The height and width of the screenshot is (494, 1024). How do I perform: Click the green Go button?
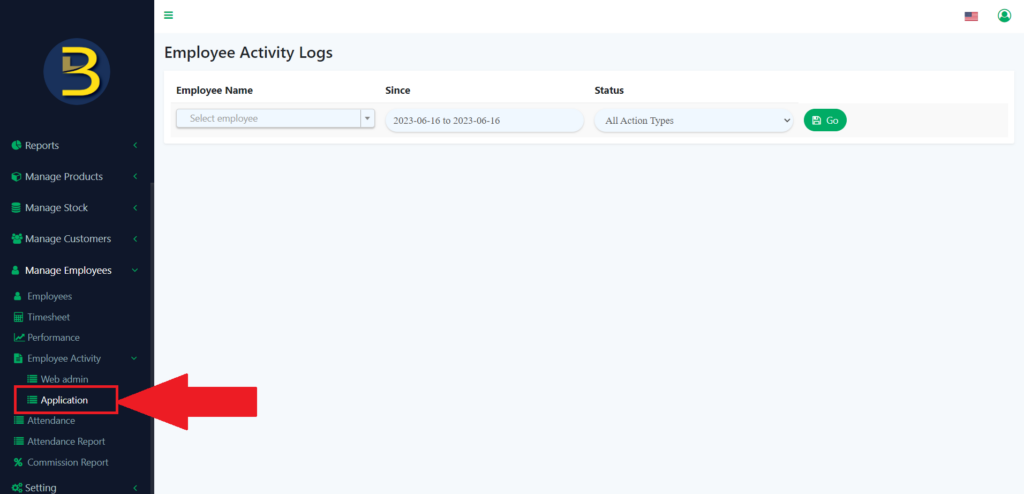[825, 120]
